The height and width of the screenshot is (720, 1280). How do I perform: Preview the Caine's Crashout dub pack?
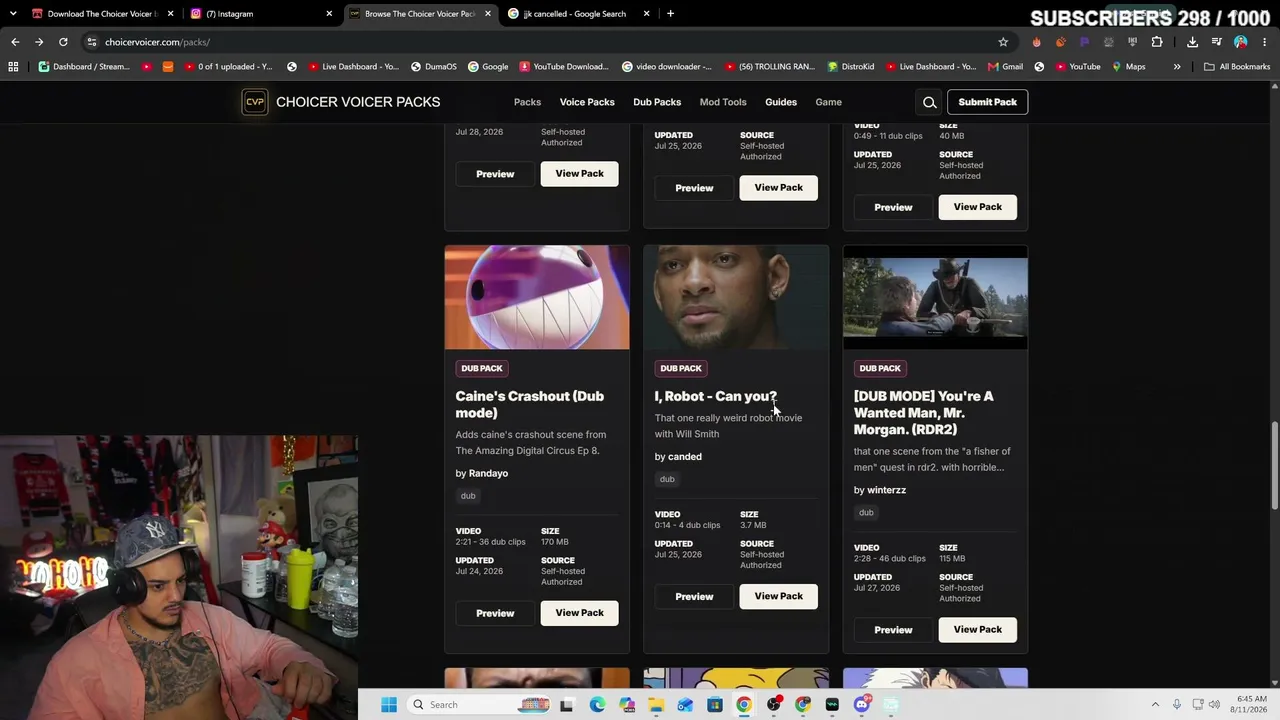(x=495, y=613)
